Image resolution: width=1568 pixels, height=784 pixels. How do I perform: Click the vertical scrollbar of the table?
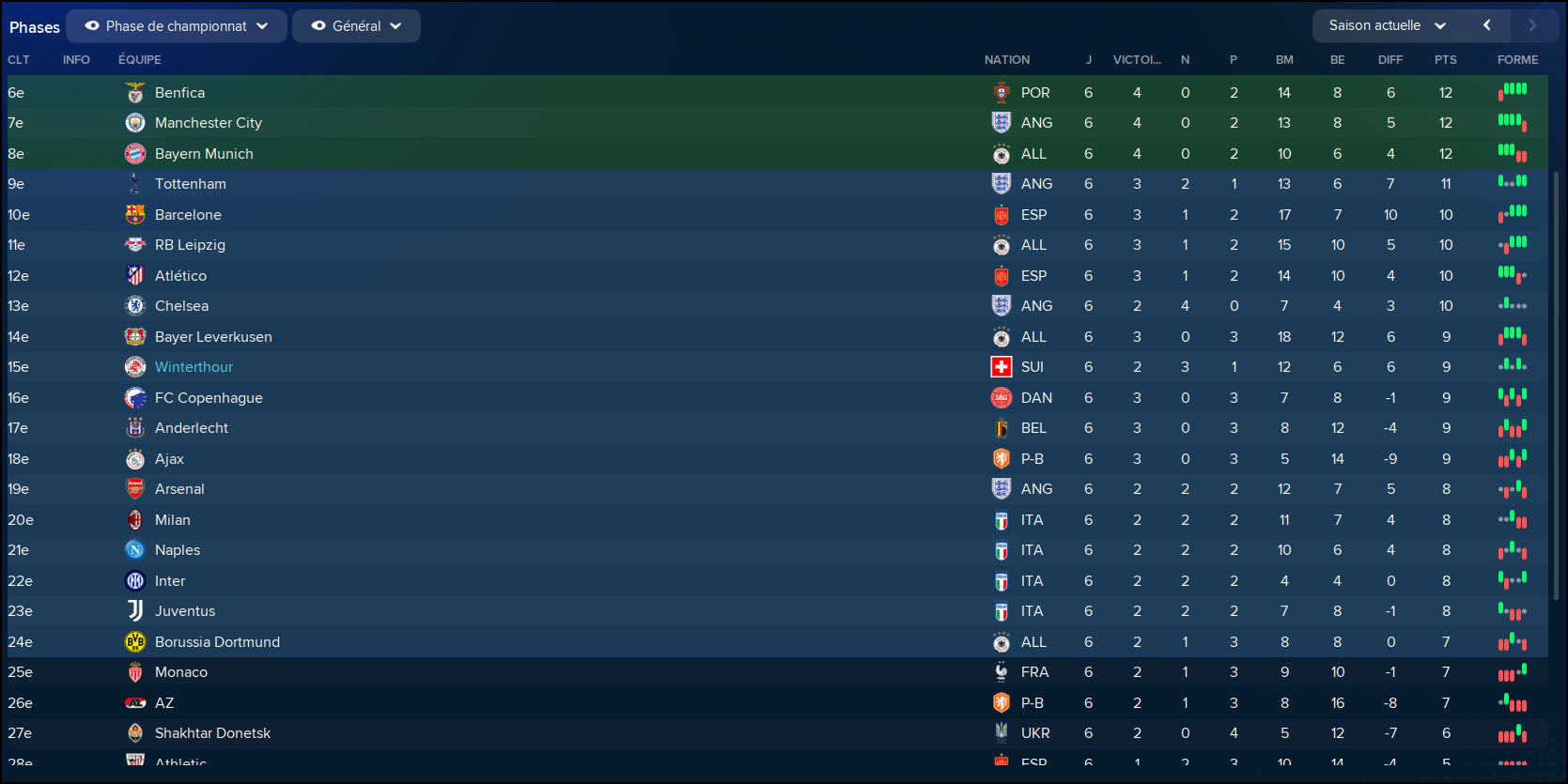tap(1556, 385)
